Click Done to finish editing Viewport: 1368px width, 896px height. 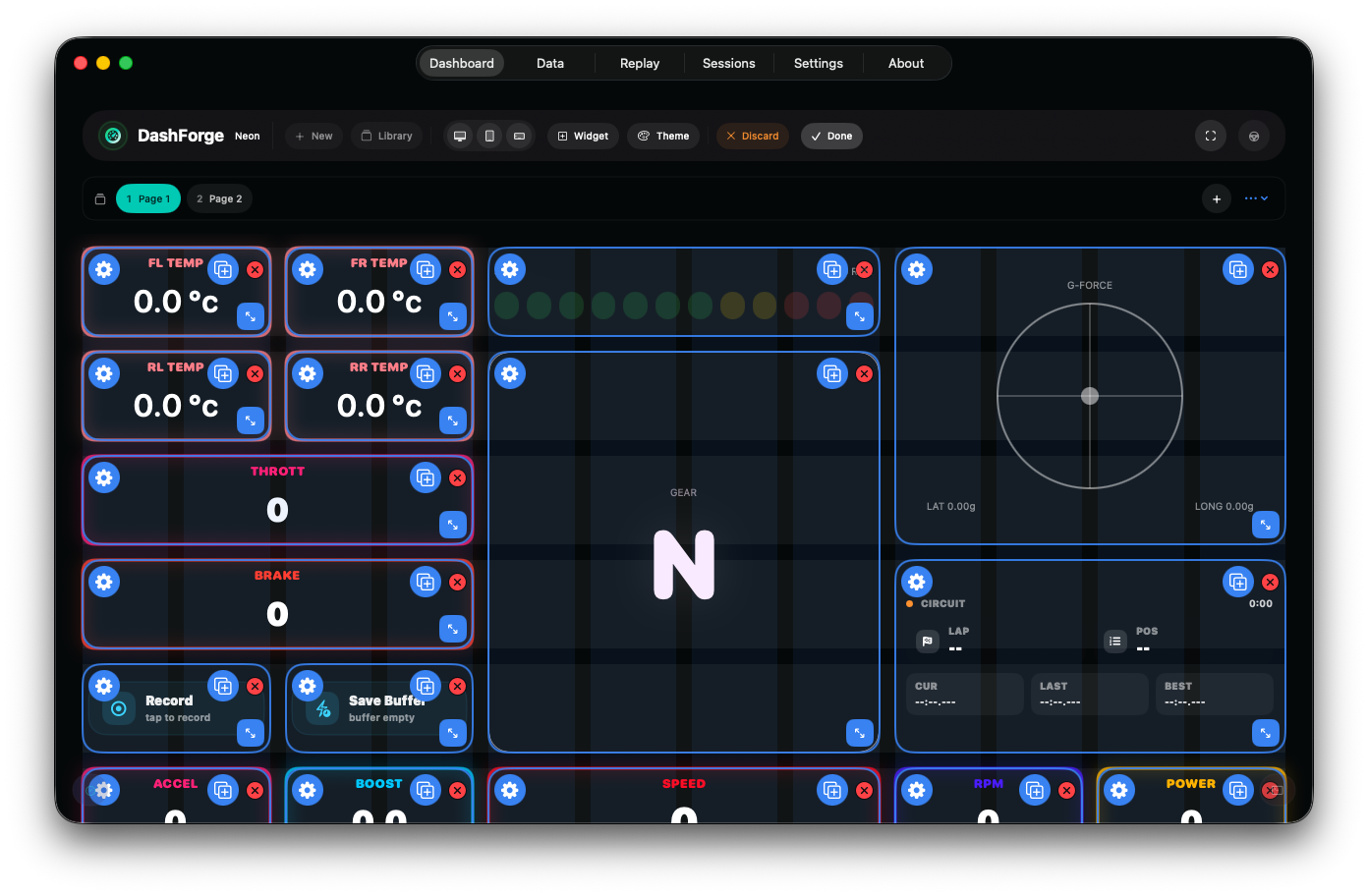pos(831,136)
